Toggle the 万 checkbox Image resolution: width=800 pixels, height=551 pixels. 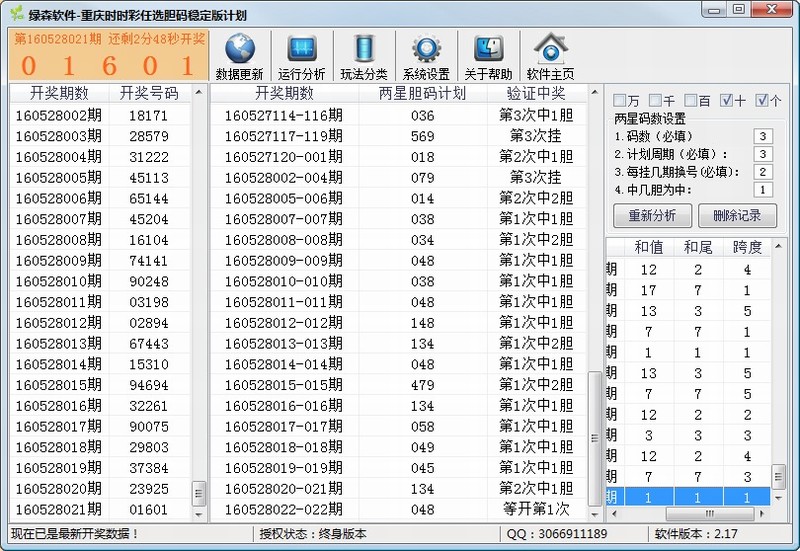click(620, 101)
